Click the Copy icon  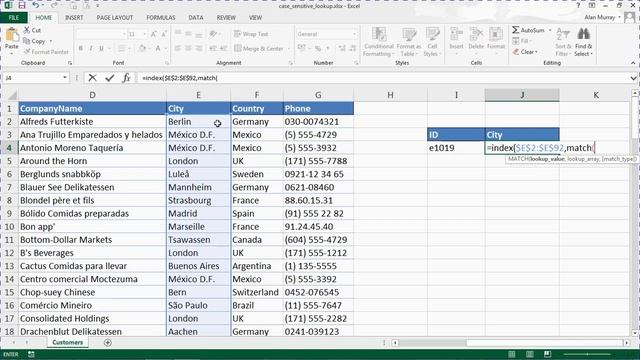tap(27, 41)
